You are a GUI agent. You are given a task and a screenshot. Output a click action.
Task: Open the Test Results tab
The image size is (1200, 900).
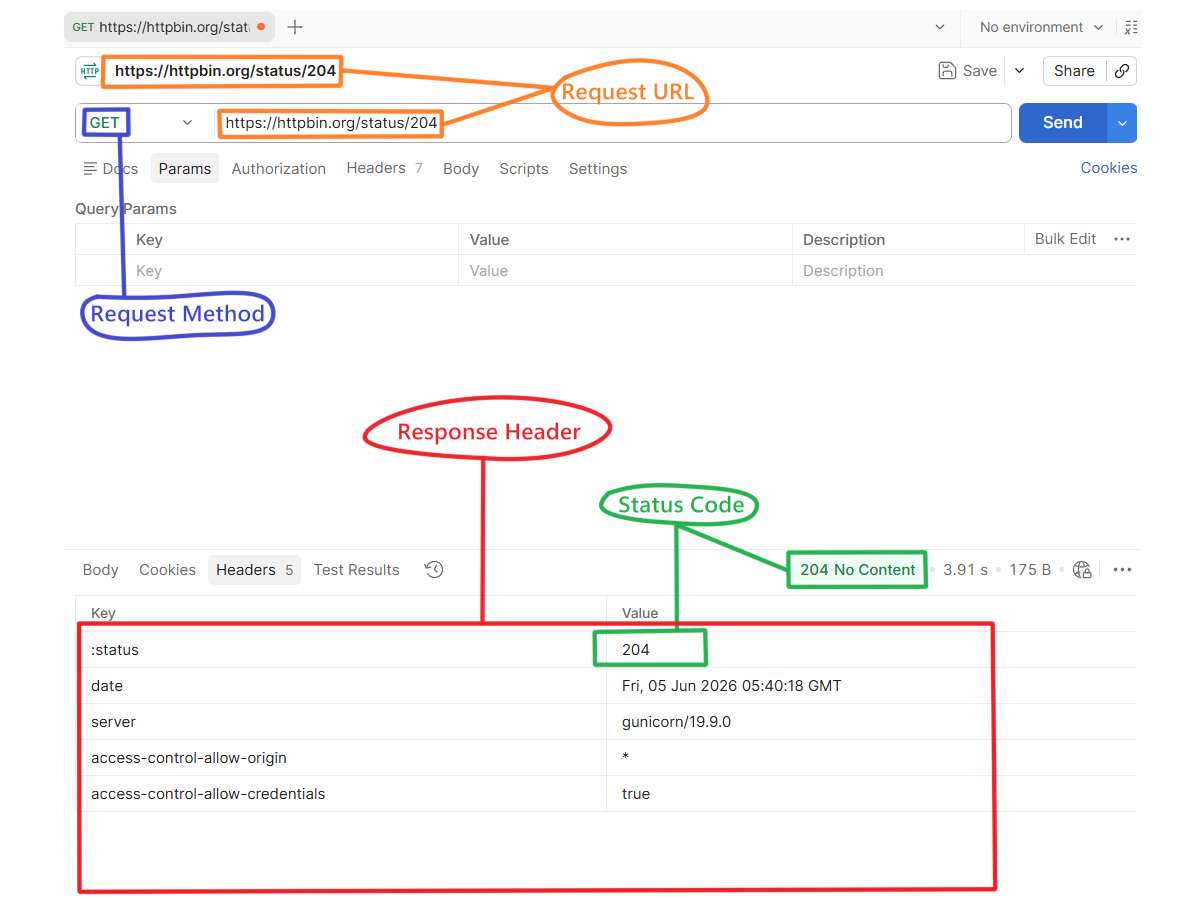[x=356, y=569]
